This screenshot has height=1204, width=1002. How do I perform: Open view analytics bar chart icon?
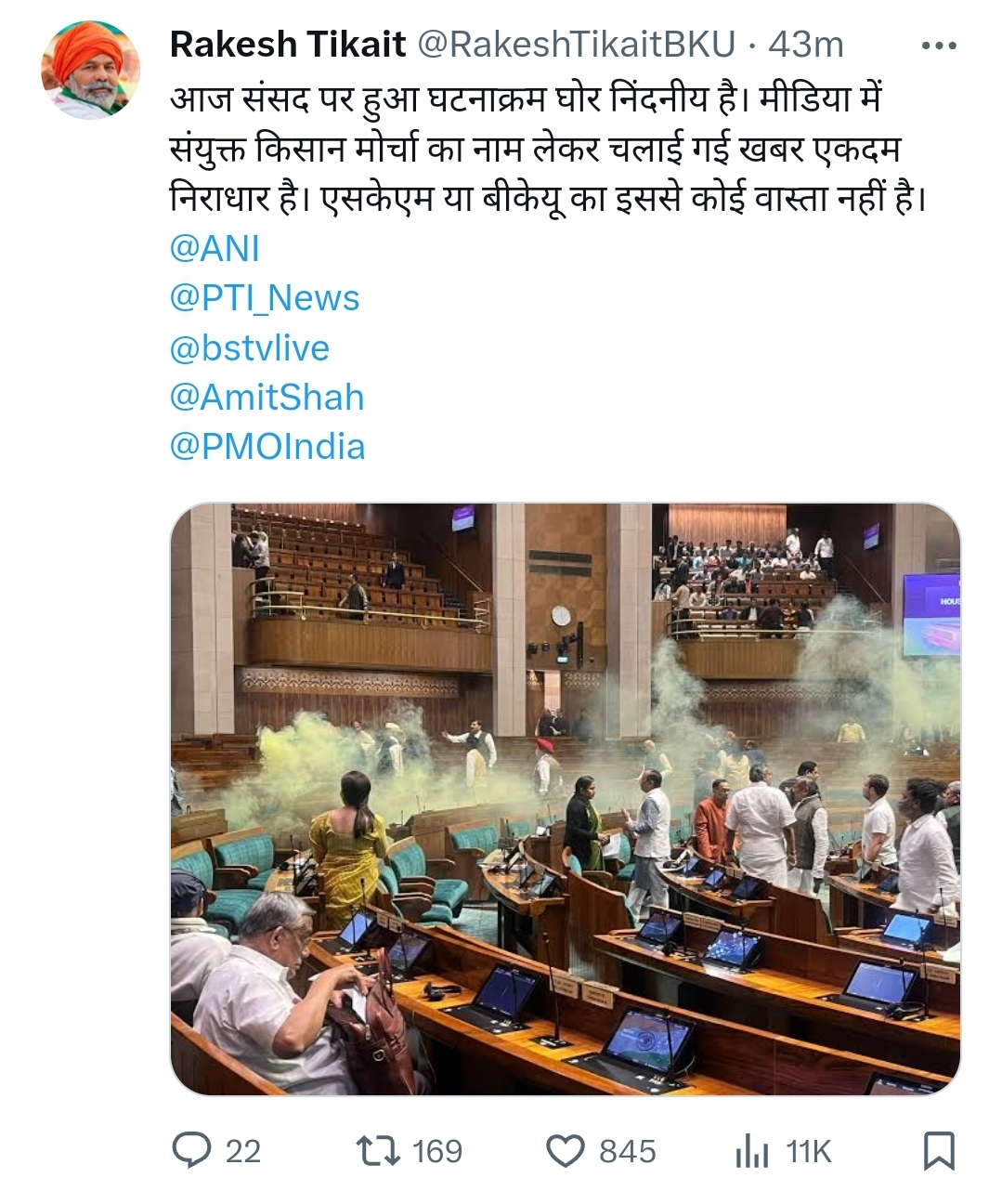(x=752, y=1152)
